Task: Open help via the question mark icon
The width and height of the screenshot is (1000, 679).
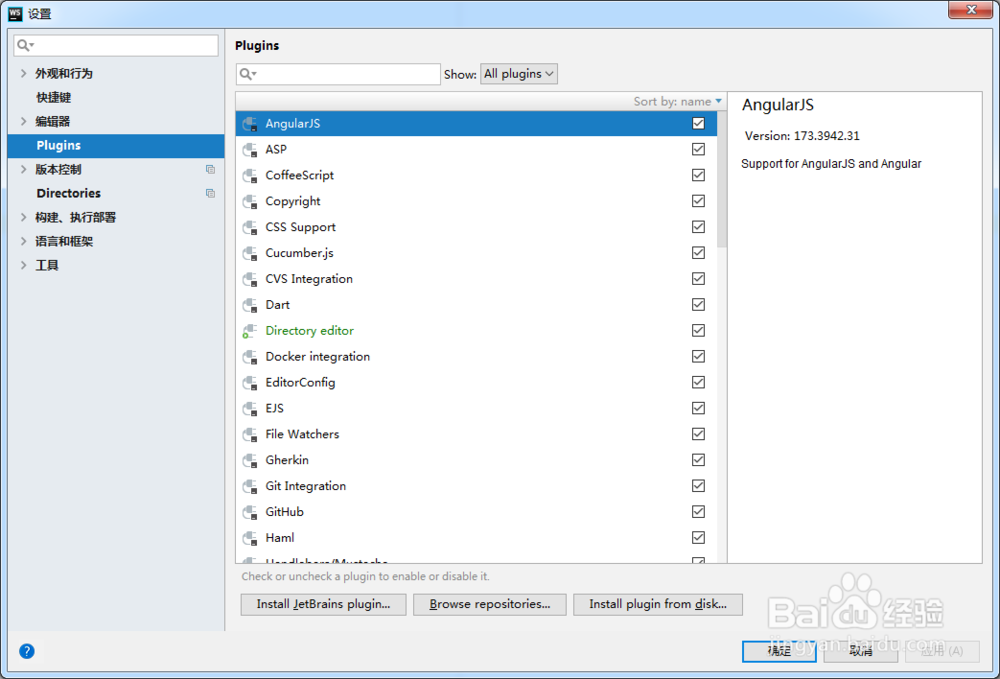Action: coord(27,651)
